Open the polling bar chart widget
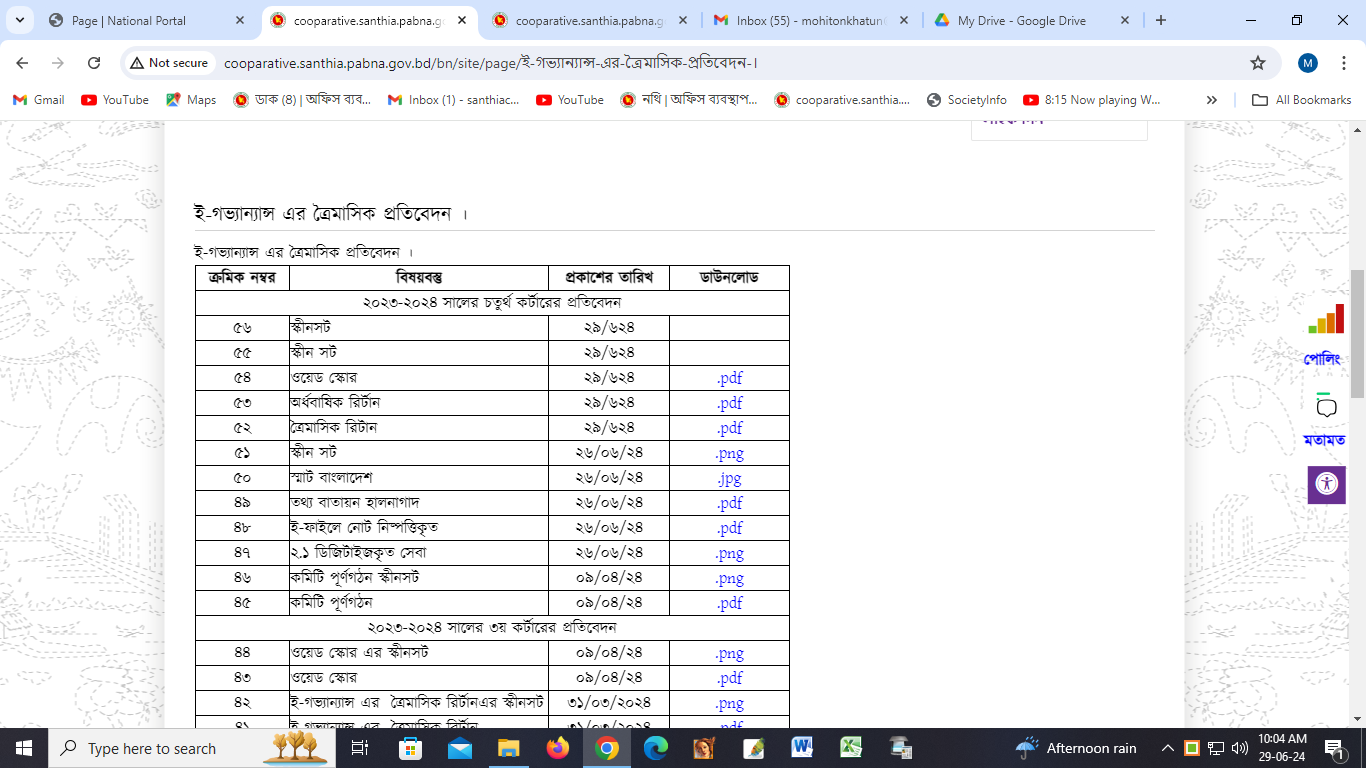Viewport: 1366px width, 768px height. 1326,320
